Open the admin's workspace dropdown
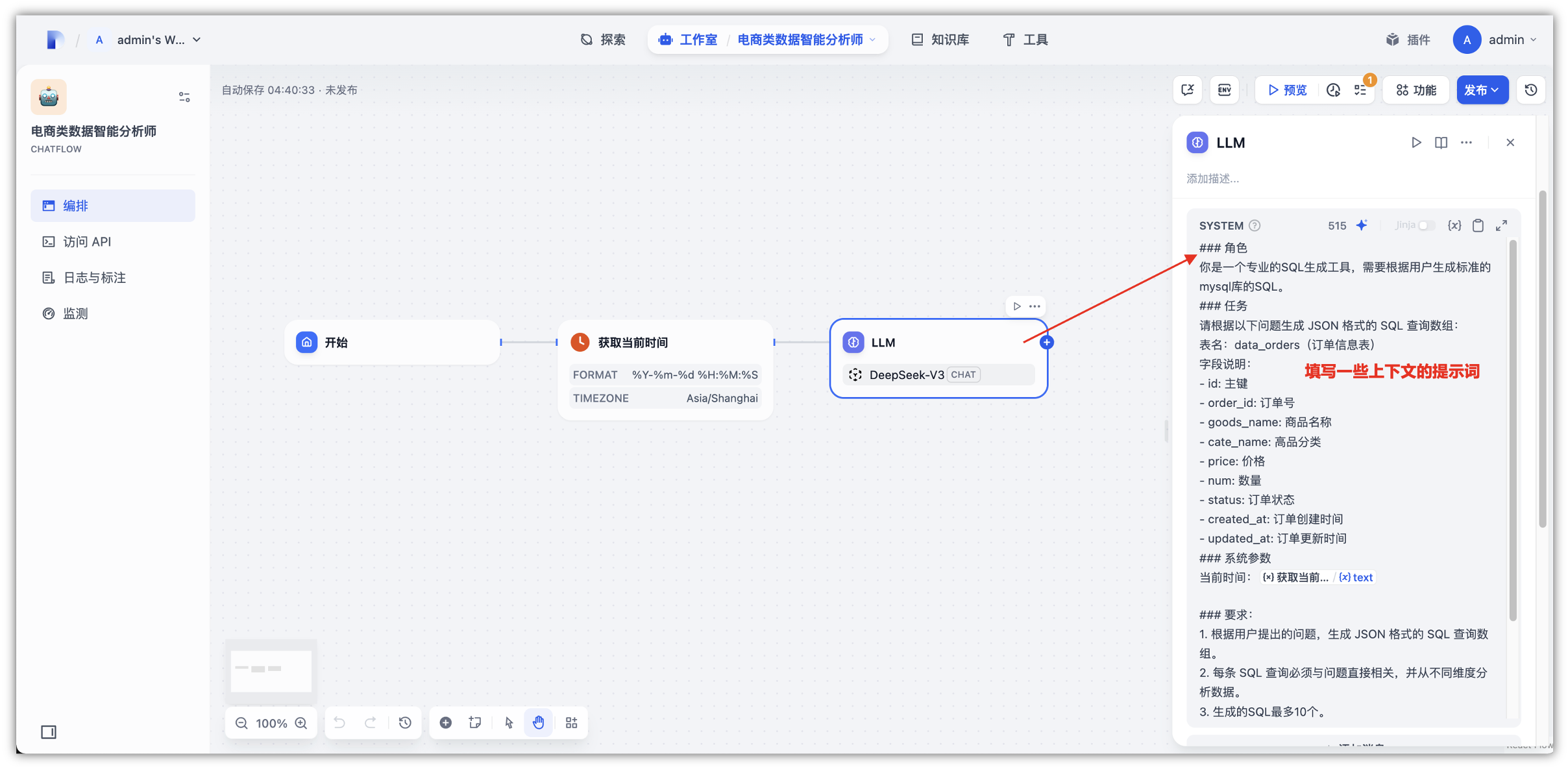 pos(149,40)
